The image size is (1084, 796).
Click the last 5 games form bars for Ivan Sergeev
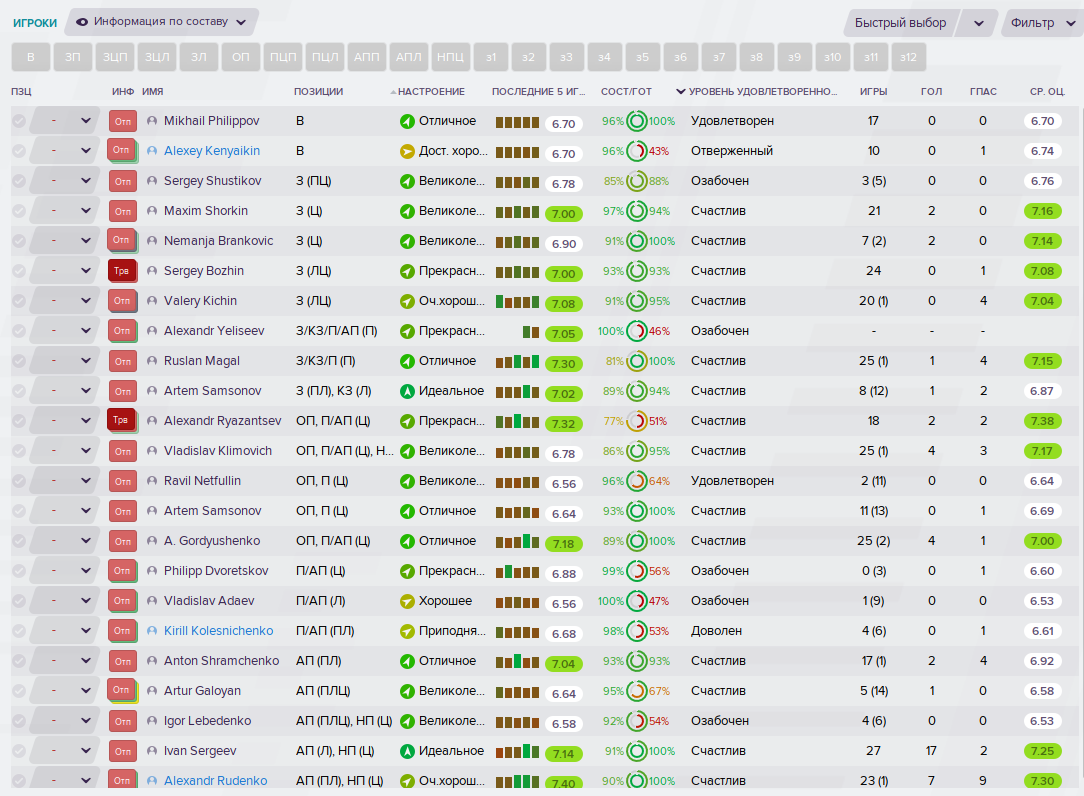517,751
